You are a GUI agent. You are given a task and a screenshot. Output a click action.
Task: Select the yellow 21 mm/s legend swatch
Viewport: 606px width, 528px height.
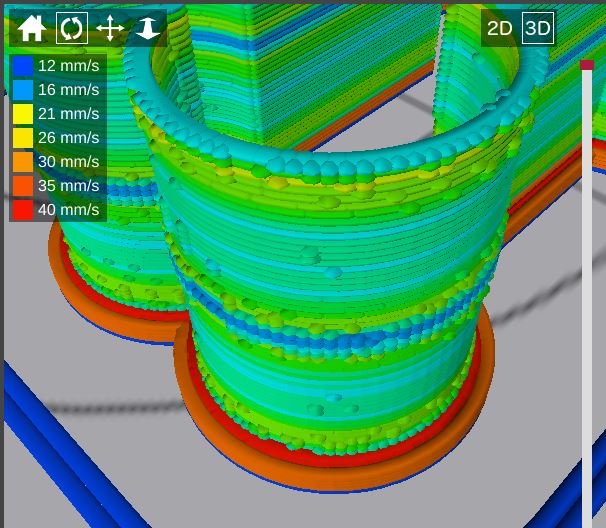pyautogui.click(x=22, y=114)
